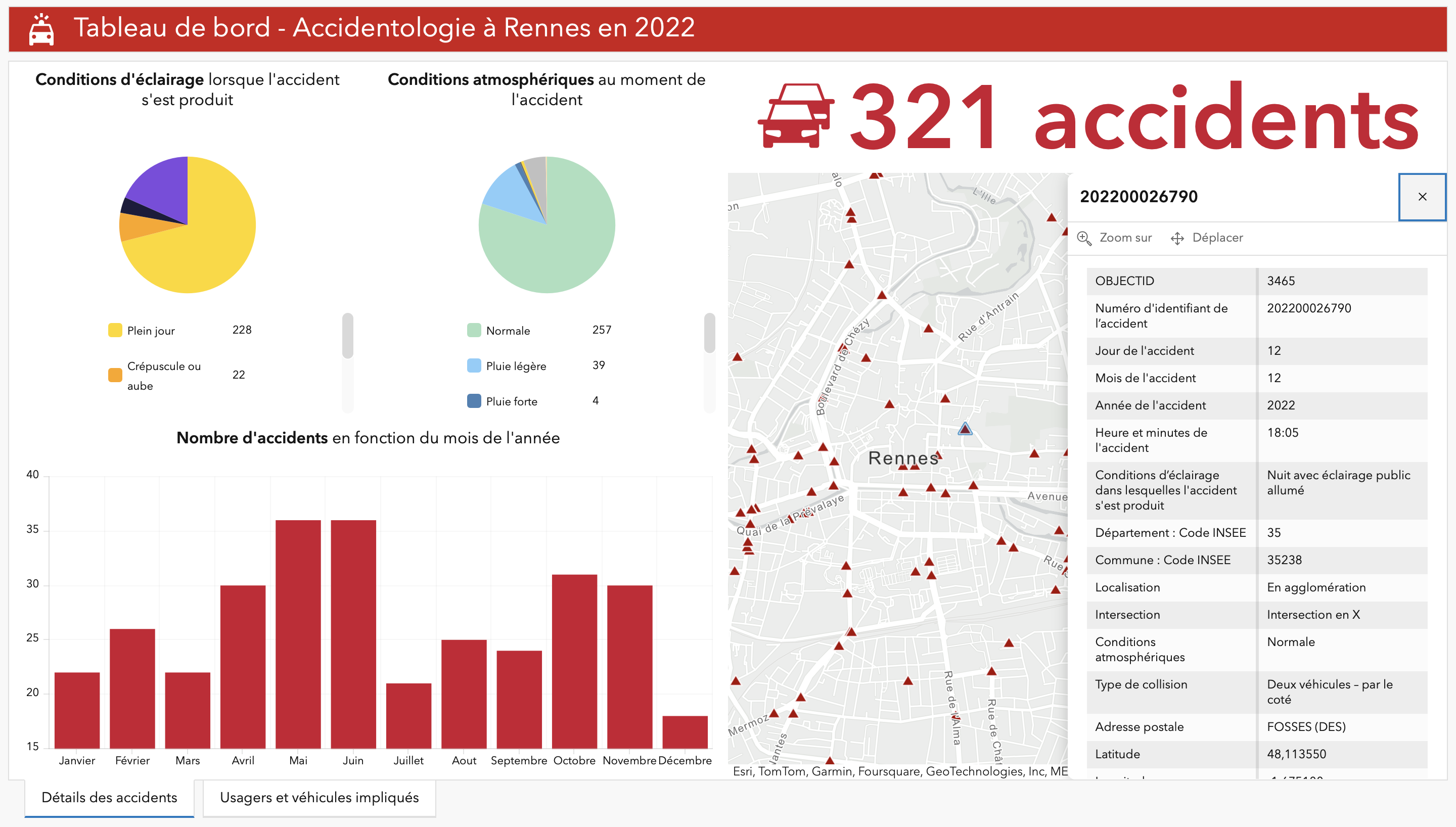Image resolution: width=1456 pixels, height=827 pixels.
Task: Click the 'Nuit avec éclairage public allumé' value
Action: pyautogui.click(x=1338, y=482)
